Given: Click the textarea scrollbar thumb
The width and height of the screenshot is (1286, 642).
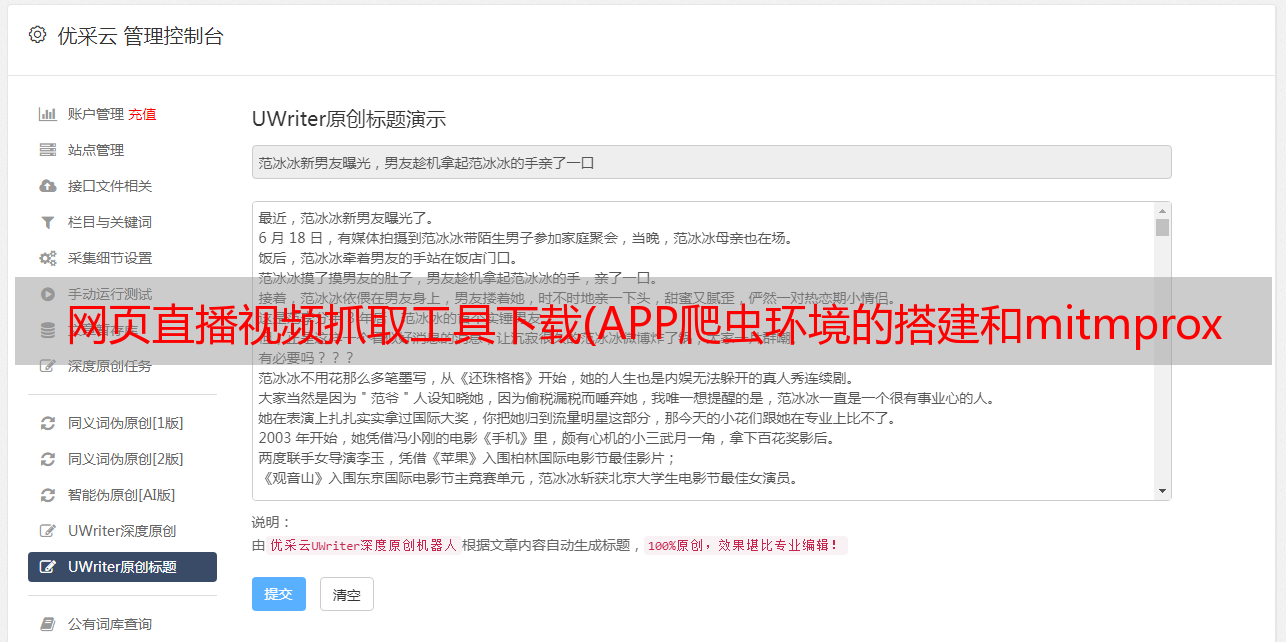Looking at the screenshot, I should coord(1162,227).
